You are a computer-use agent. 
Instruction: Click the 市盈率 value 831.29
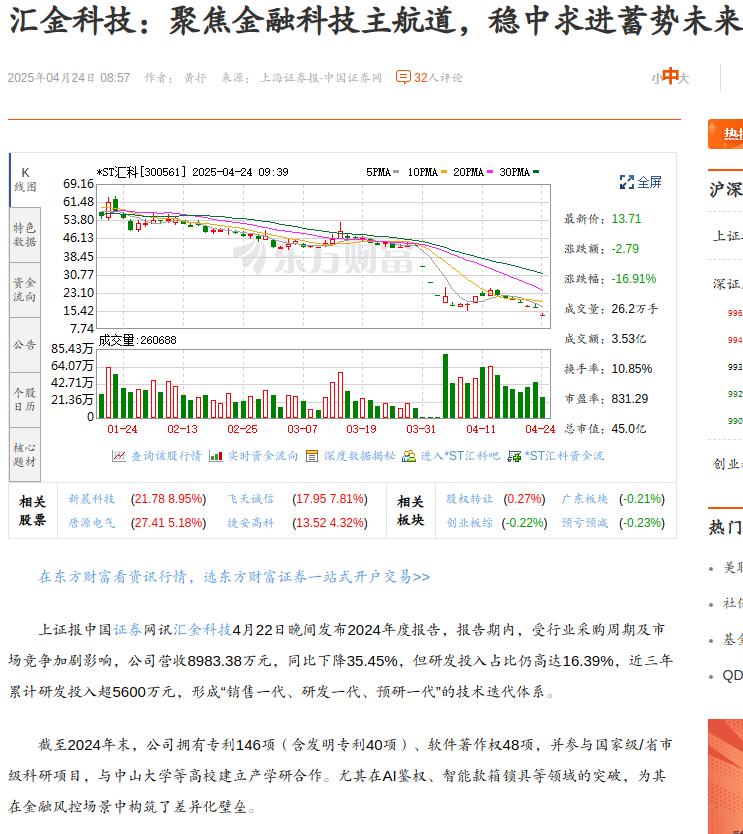[x=630, y=399]
